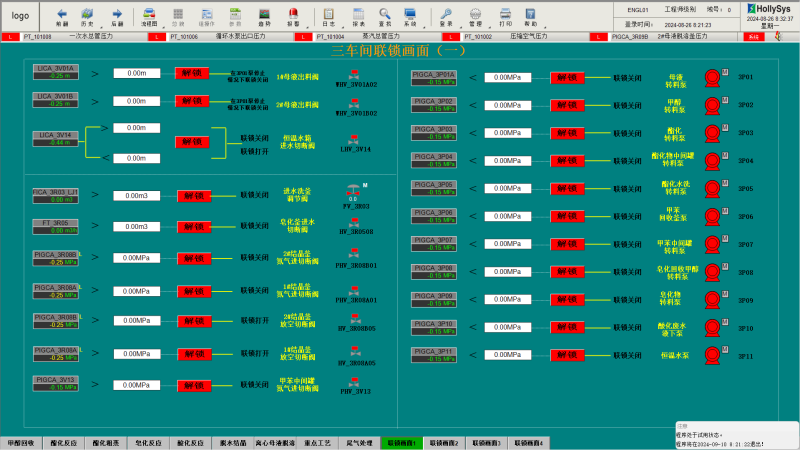Toggle the 解锁 interlock for FT_3R05

194,227
